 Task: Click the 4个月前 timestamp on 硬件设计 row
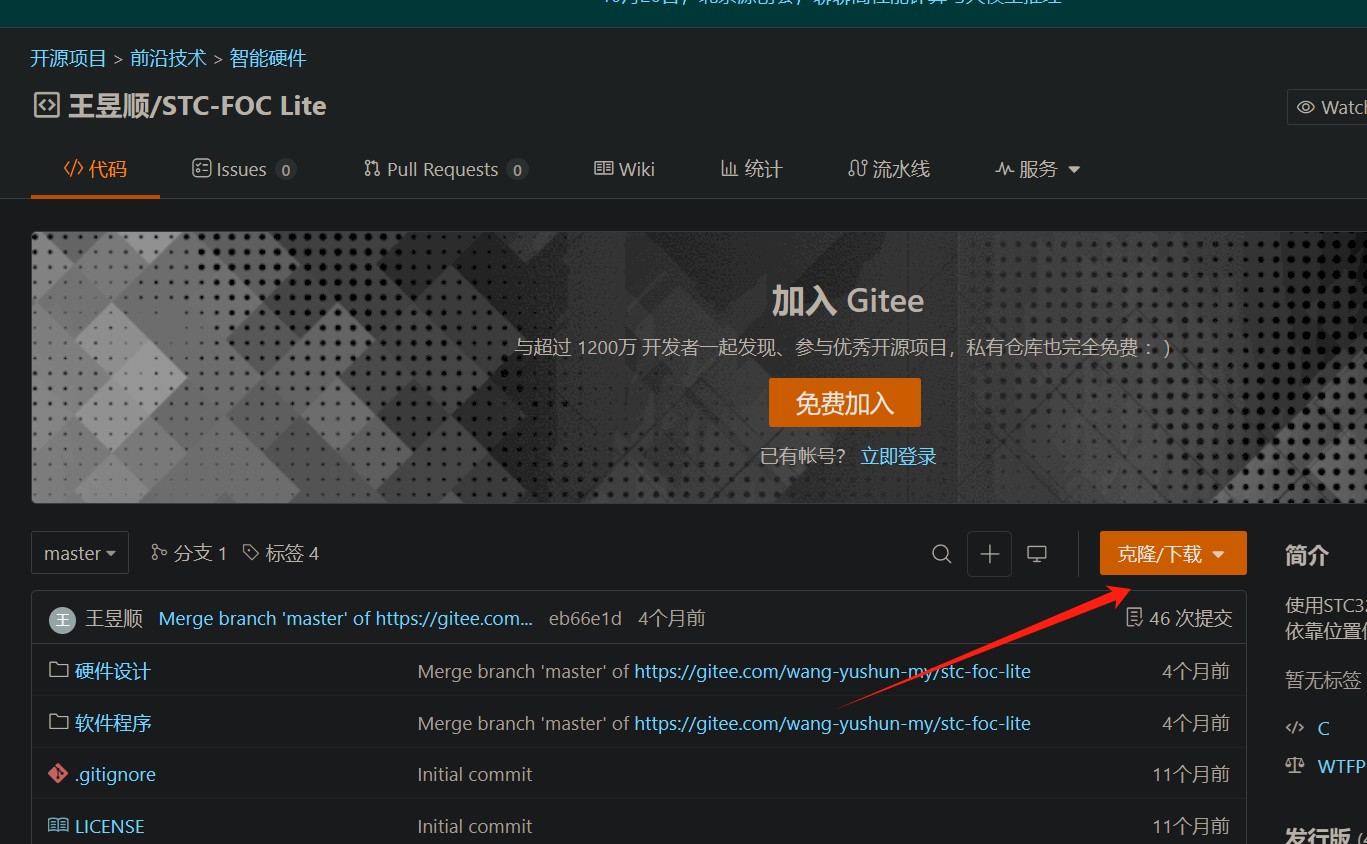pyautogui.click(x=1196, y=671)
